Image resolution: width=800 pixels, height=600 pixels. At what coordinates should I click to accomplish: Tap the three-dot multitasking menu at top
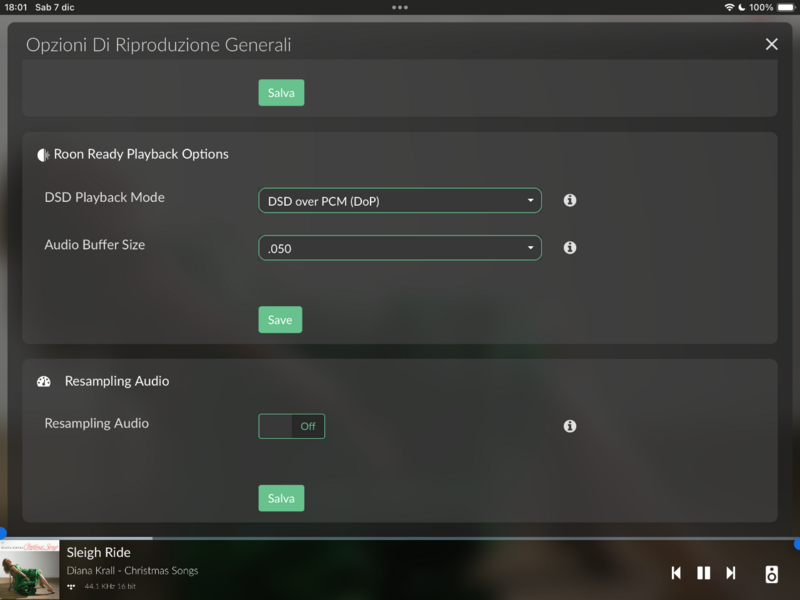tap(400, 7)
